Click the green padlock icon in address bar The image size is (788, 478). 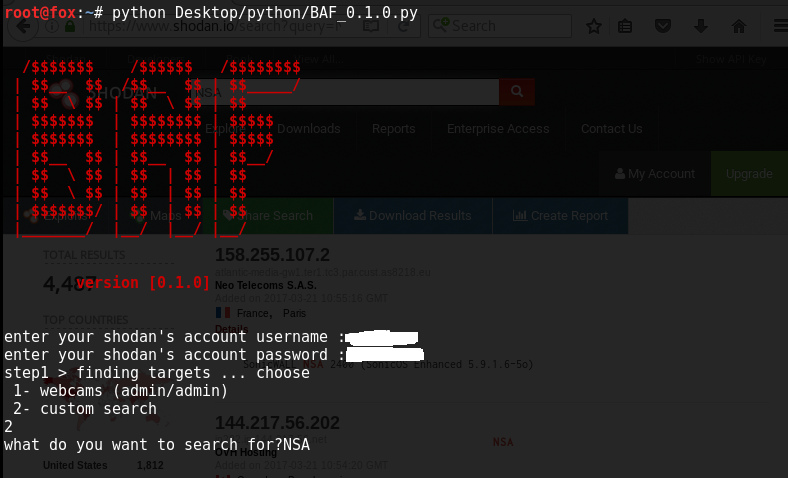pos(70,26)
